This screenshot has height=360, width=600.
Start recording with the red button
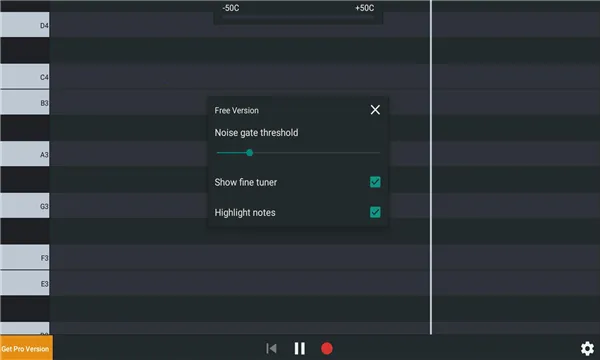tap(327, 348)
